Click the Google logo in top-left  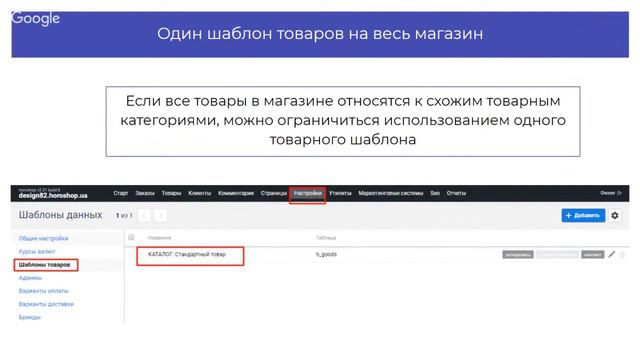click(36, 18)
